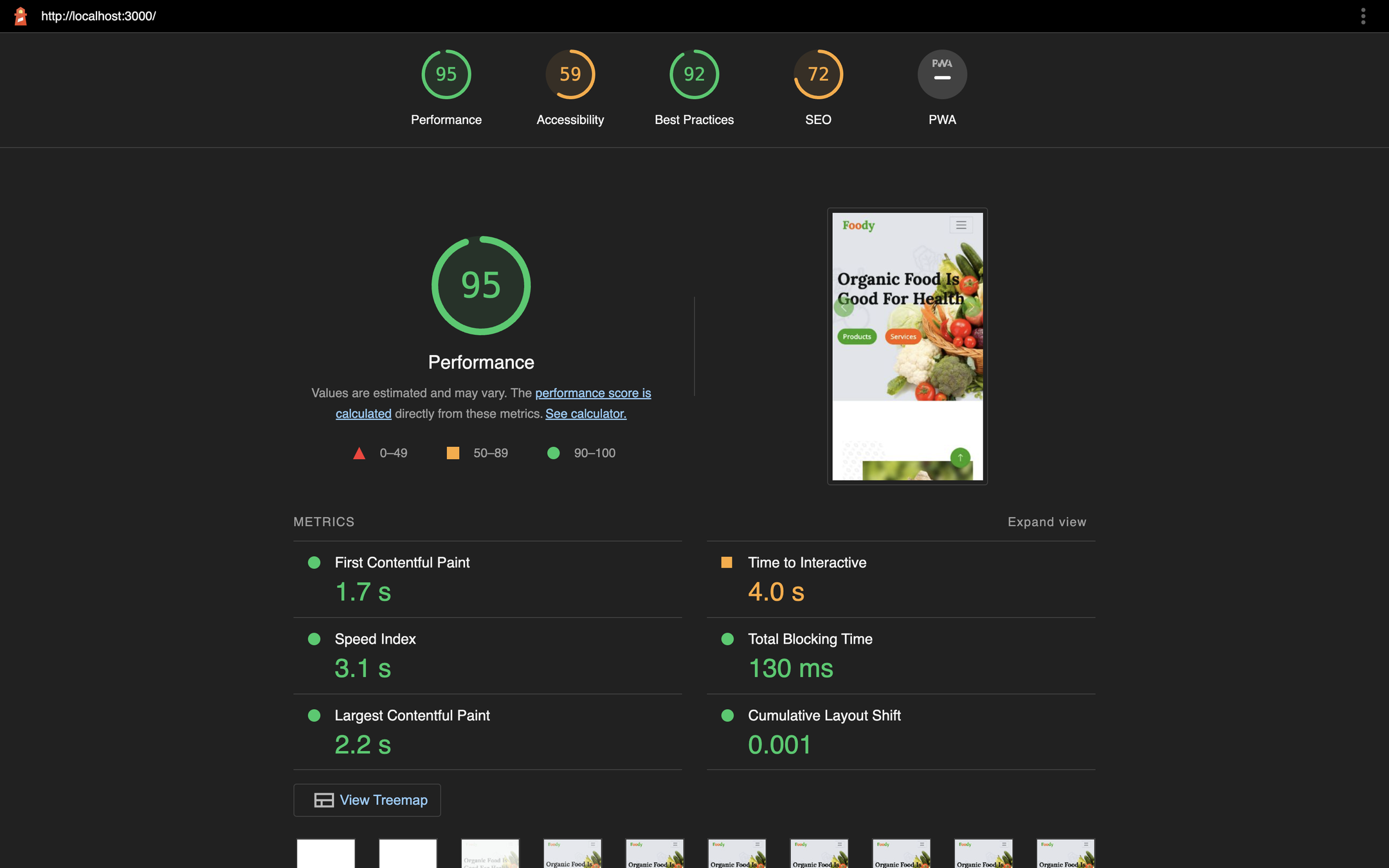Click the Foody page screenshot preview
Screen dimensions: 1389x868
tap(907, 346)
